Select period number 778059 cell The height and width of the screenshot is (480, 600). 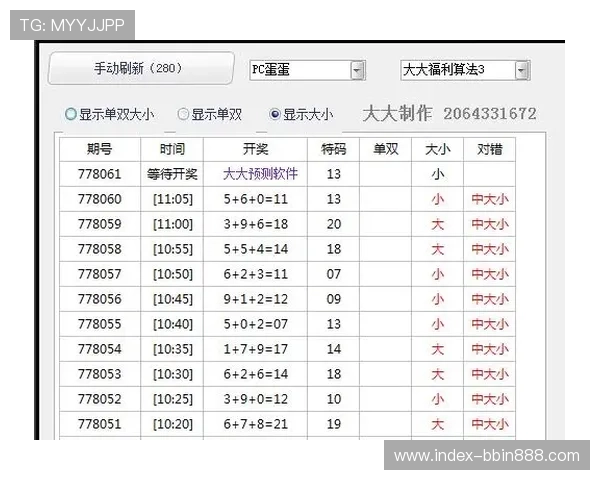[x=100, y=224]
